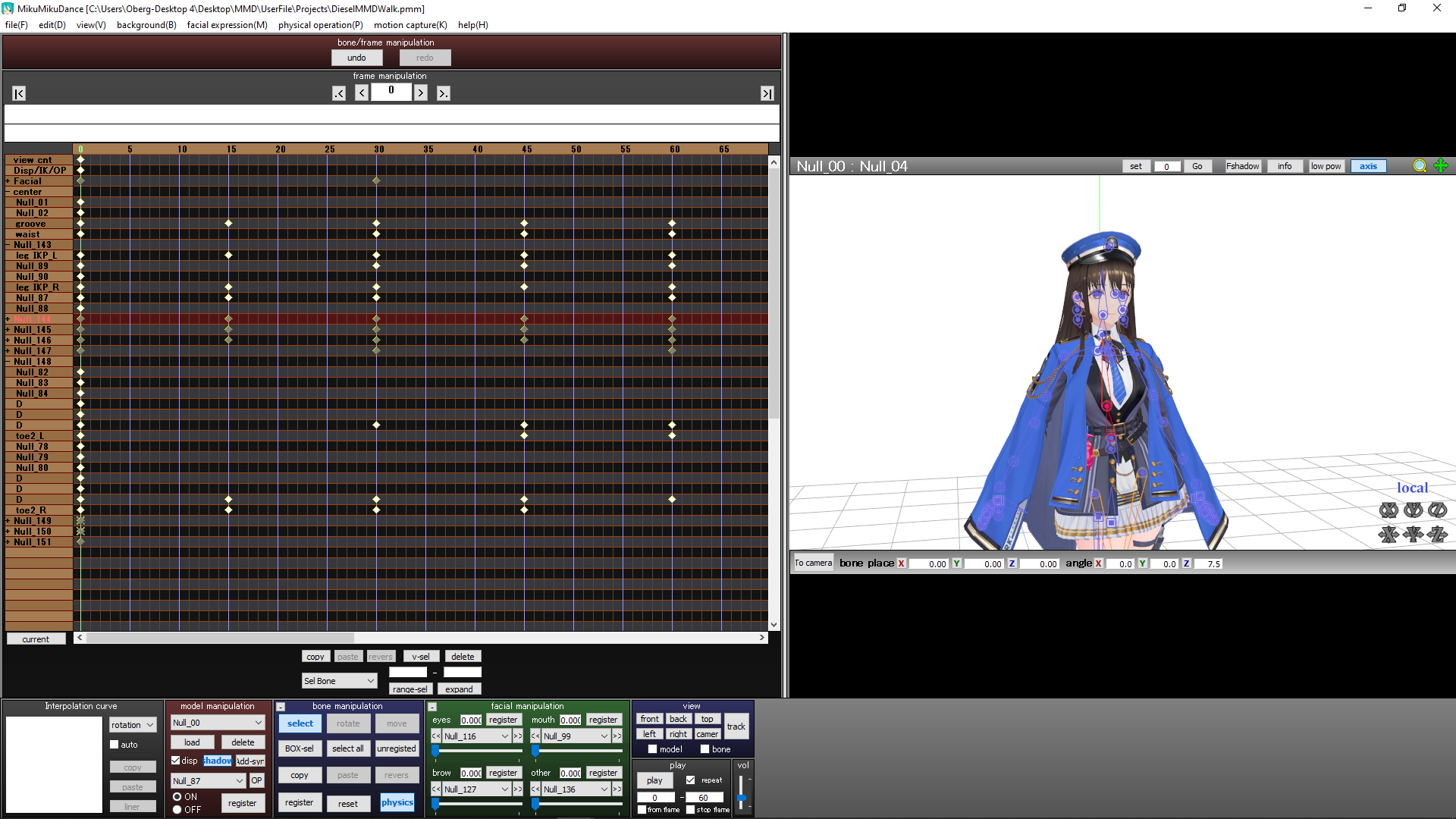Click the green move-view arrows icon

click(1441, 166)
